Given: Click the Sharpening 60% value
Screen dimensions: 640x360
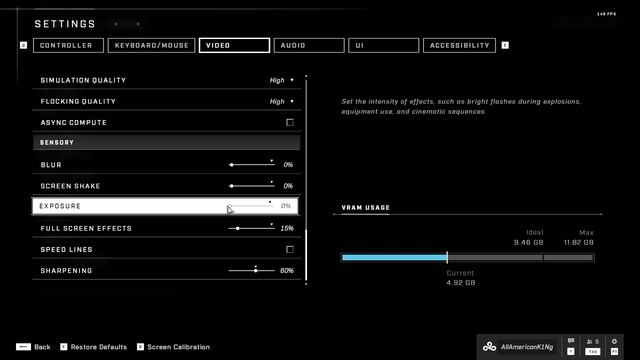Looking at the screenshot, I should click(x=287, y=271).
